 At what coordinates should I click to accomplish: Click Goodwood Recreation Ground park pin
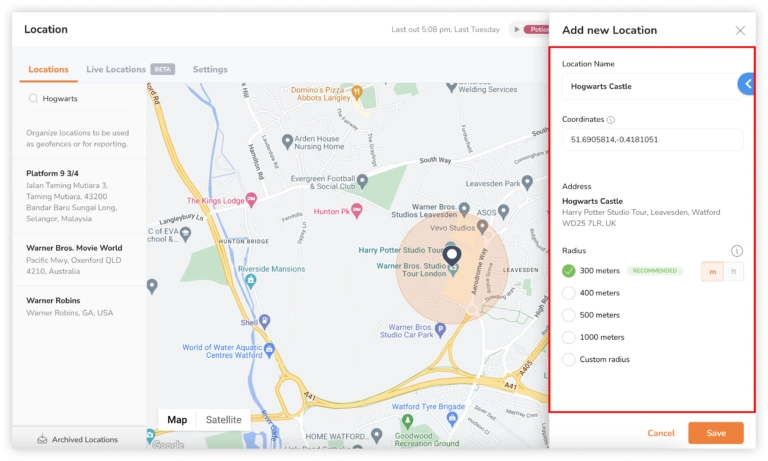pos(407,421)
